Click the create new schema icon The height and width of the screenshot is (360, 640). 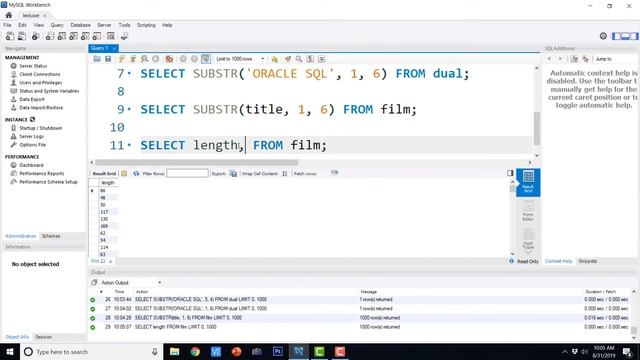(50, 36)
